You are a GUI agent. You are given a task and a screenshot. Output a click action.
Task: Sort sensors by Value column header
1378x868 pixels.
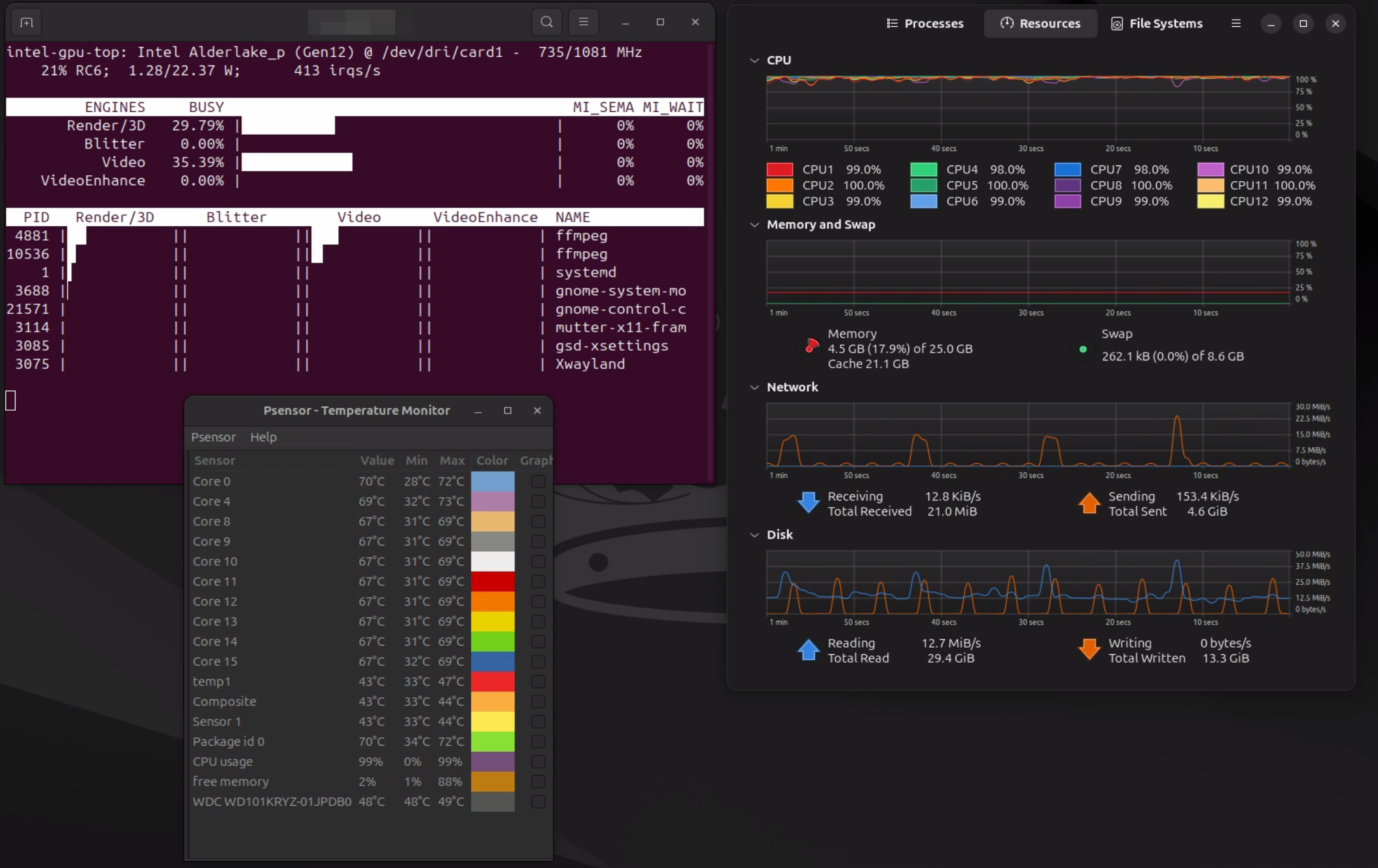point(376,460)
